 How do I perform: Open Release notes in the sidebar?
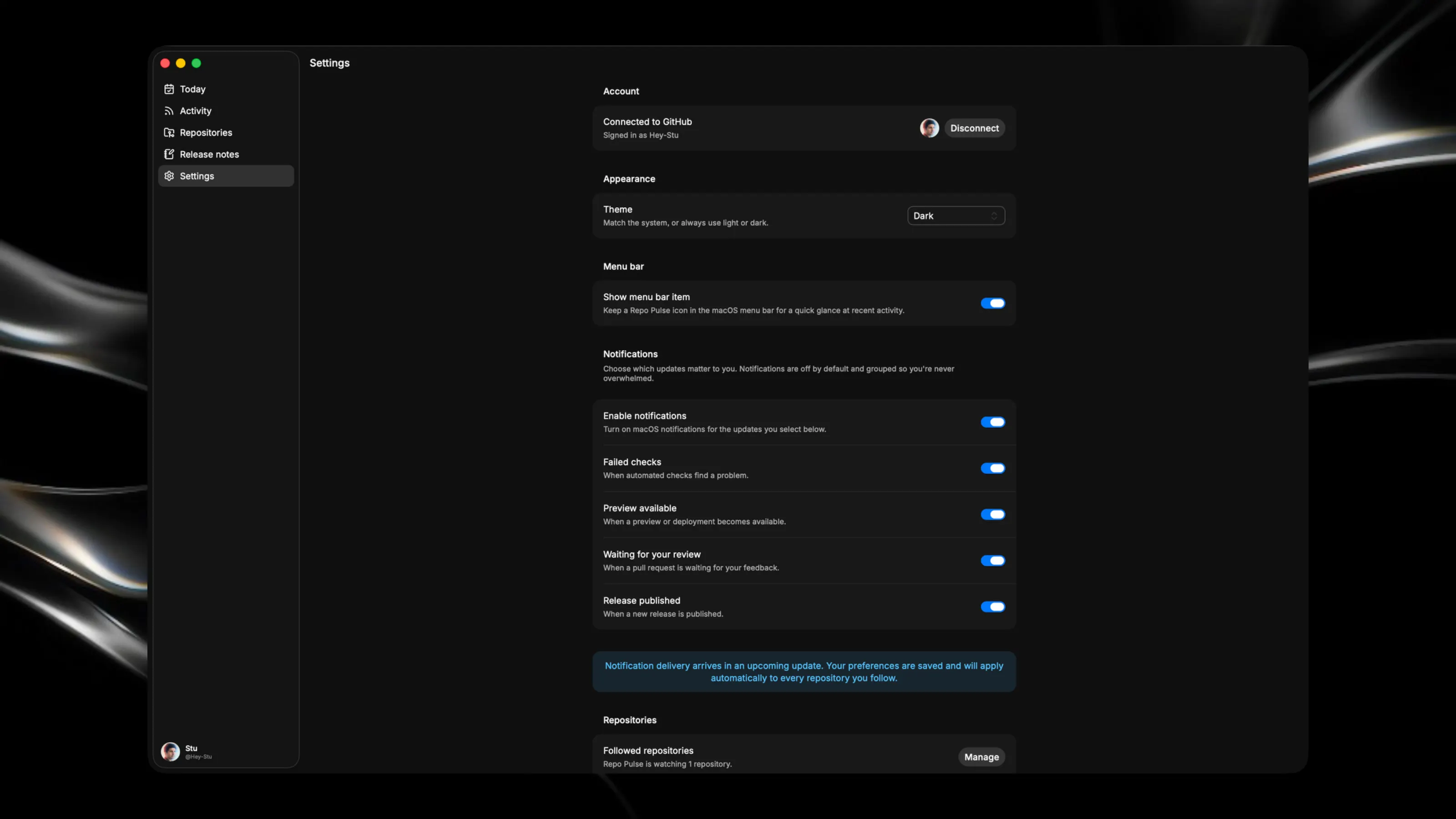pyautogui.click(x=226, y=154)
